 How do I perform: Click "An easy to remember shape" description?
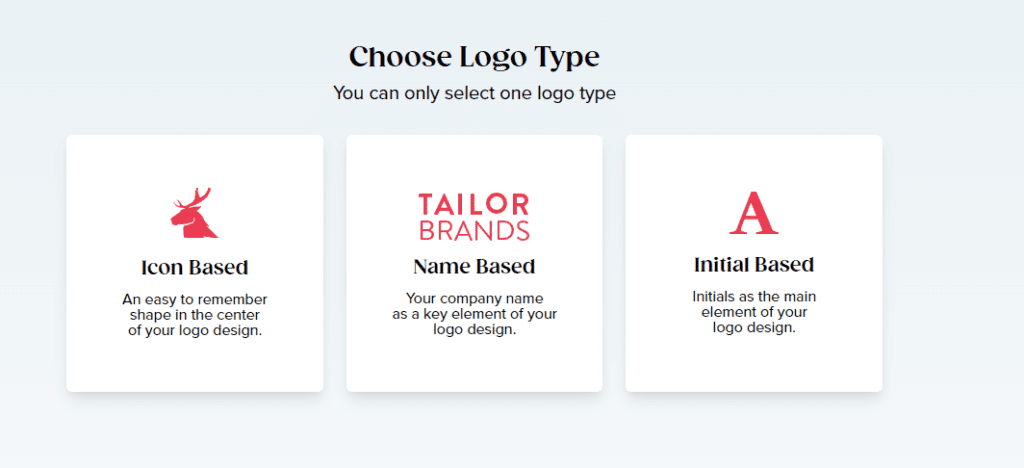point(195,315)
